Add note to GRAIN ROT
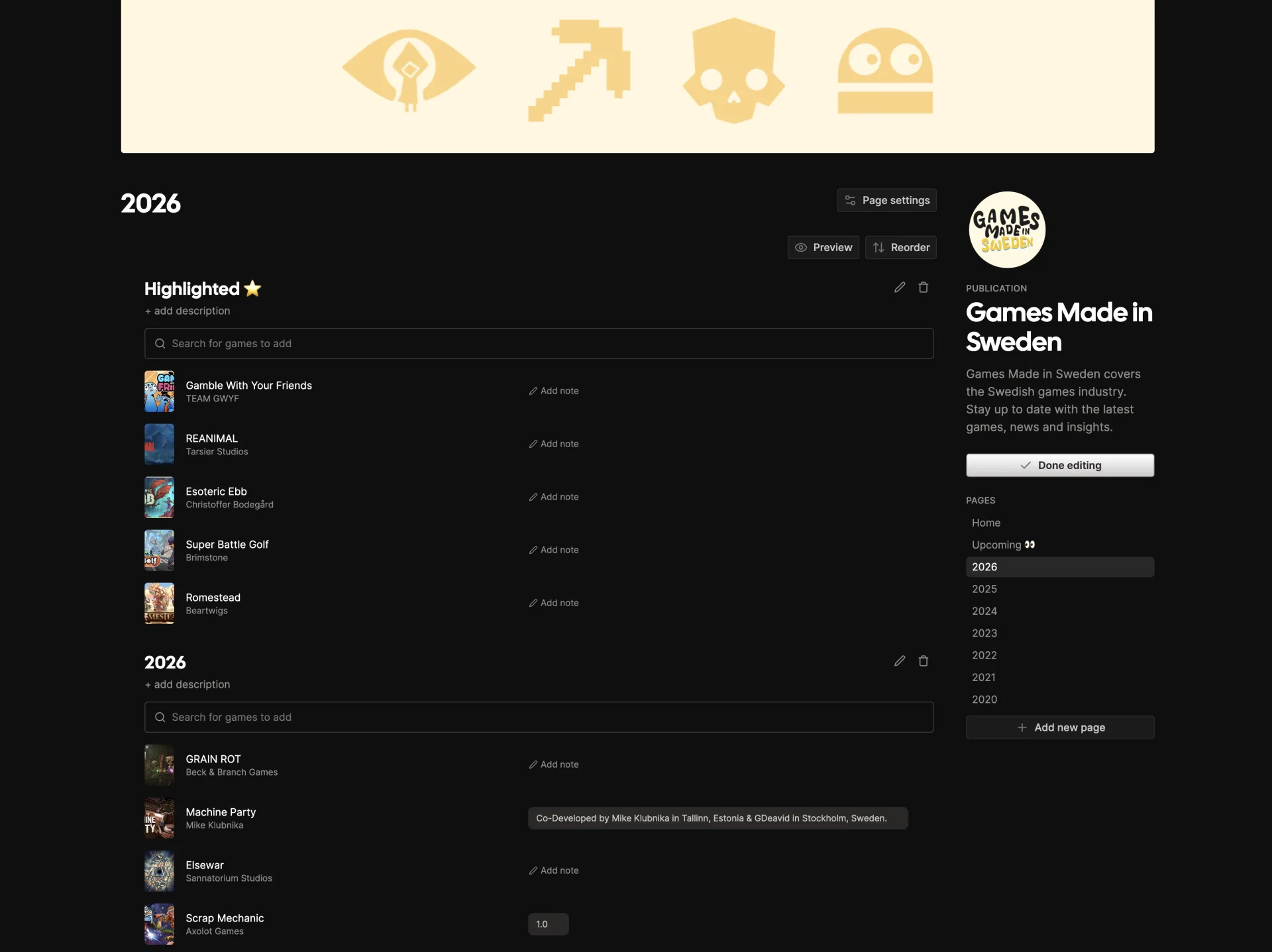Screen dimensions: 1272x952 pos(554,765)
